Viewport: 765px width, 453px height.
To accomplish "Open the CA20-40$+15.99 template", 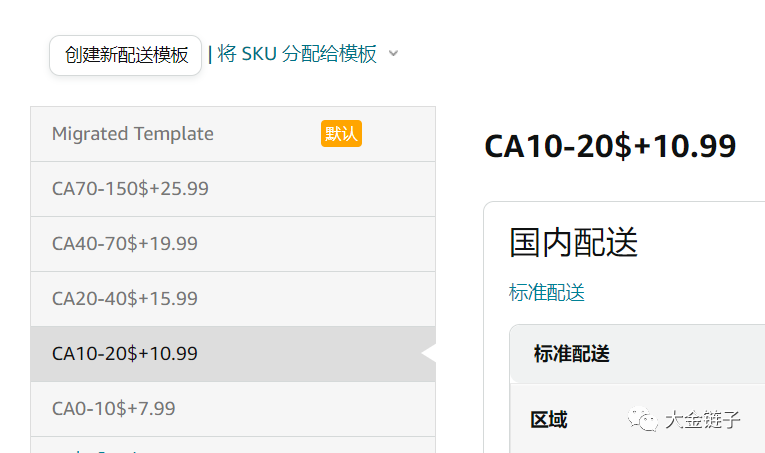I will point(233,299).
